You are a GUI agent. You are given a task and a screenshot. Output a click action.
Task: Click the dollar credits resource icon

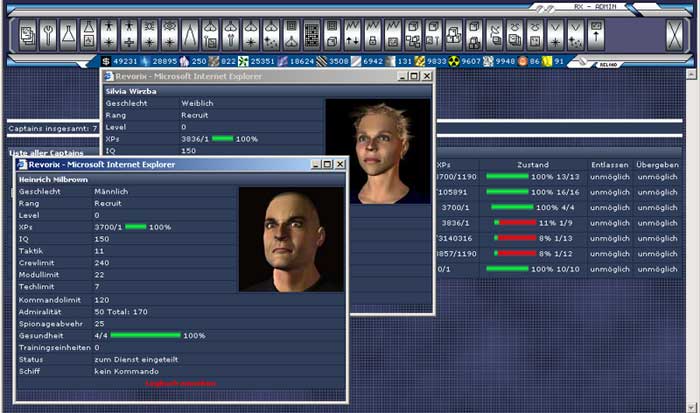[x=107, y=62]
